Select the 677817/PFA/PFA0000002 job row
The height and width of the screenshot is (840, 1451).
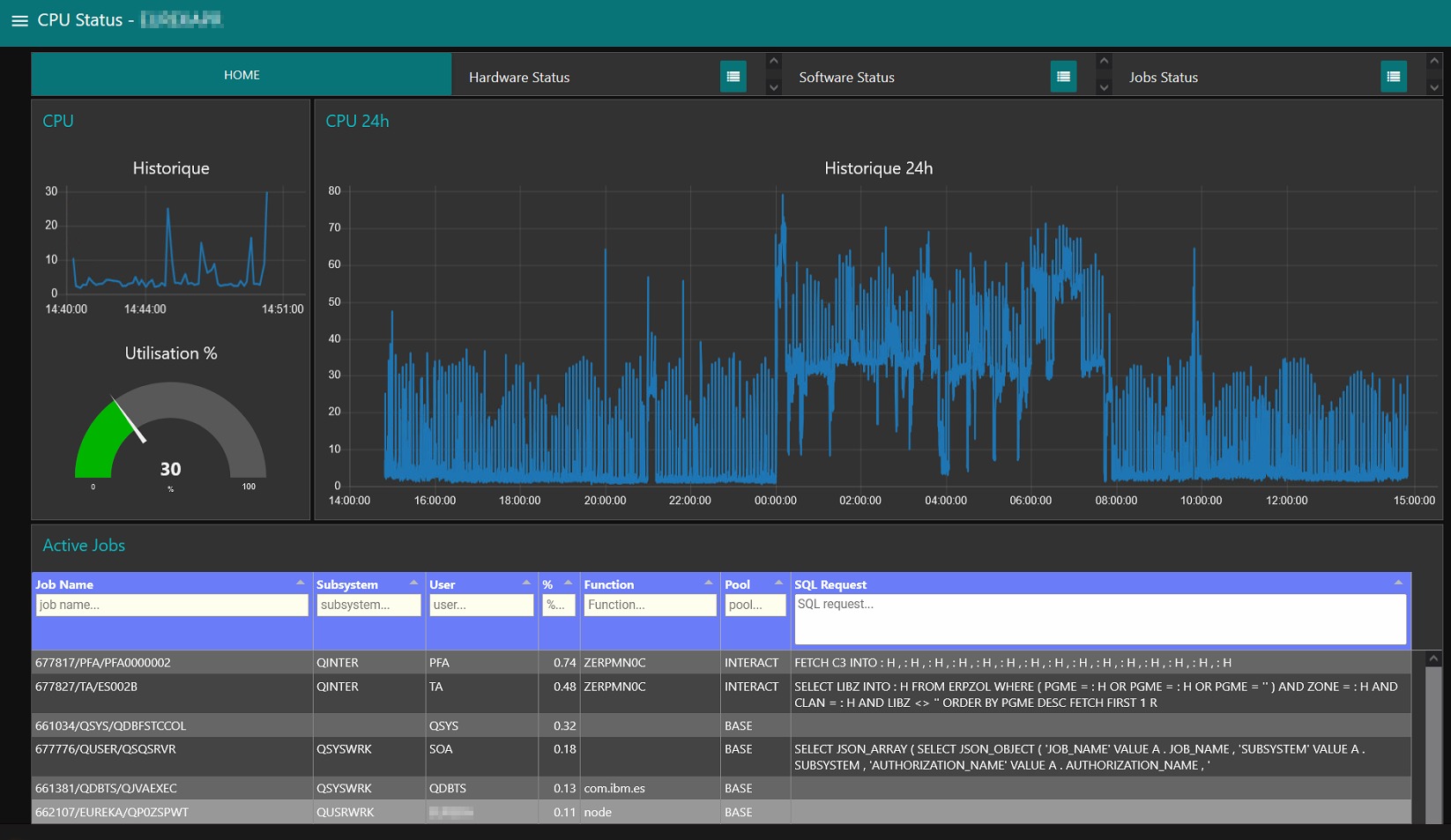[103, 663]
